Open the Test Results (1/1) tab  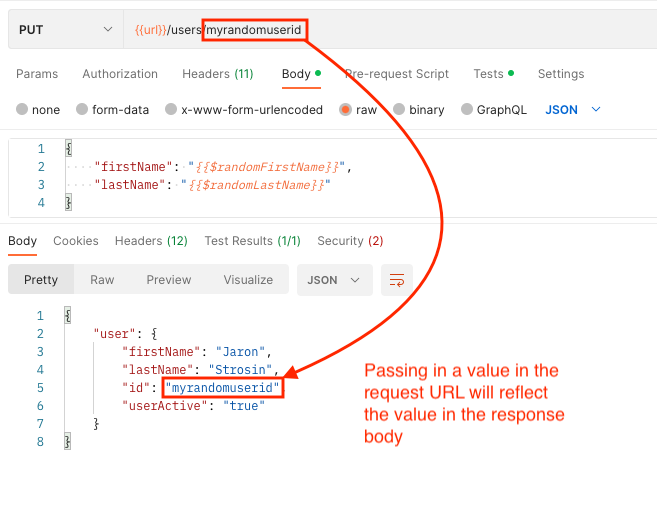(x=252, y=241)
